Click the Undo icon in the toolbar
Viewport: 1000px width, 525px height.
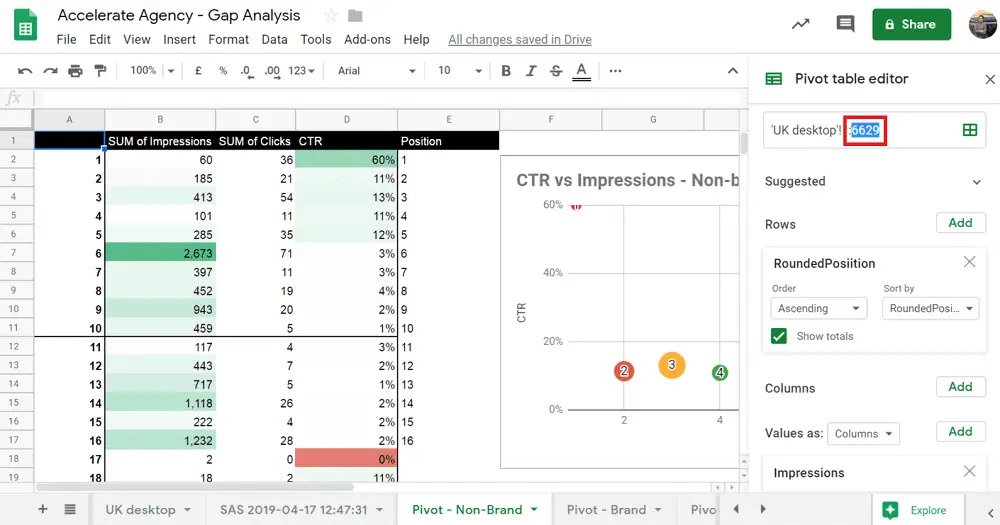coord(25,71)
